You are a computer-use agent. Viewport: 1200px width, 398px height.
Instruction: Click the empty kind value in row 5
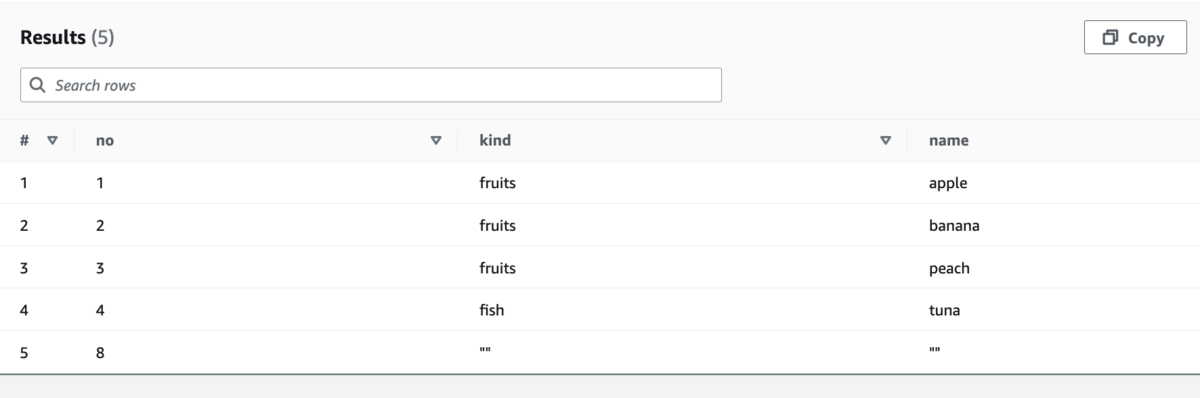click(485, 351)
